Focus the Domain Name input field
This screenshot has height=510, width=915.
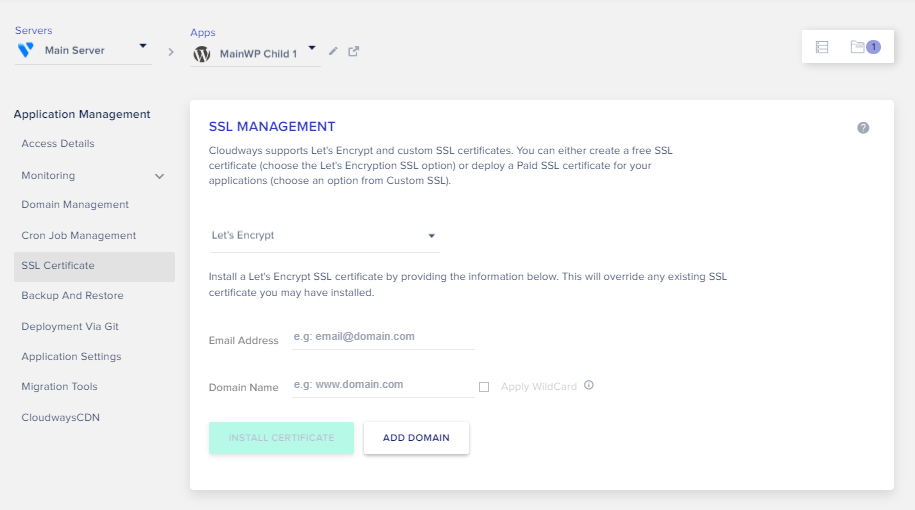click(383, 385)
